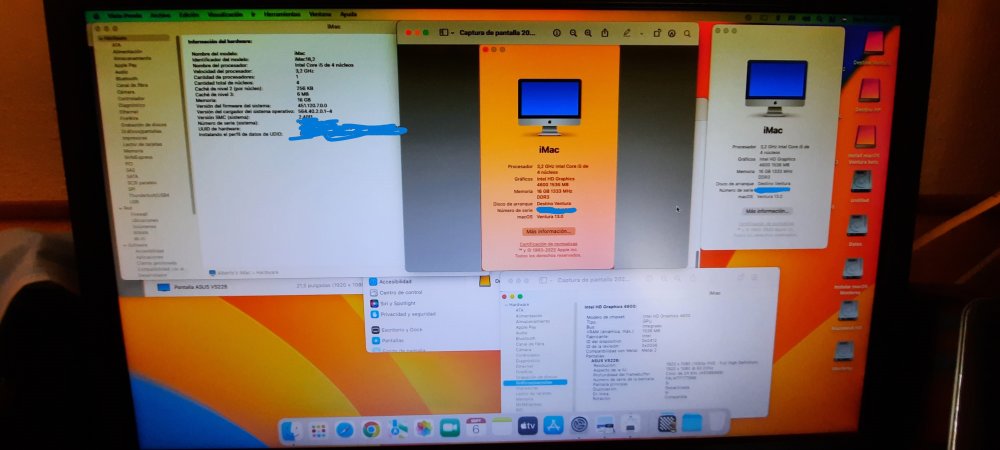
Task: Select Bluetooth in the System Information sidebar
Action: click(x=127, y=78)
